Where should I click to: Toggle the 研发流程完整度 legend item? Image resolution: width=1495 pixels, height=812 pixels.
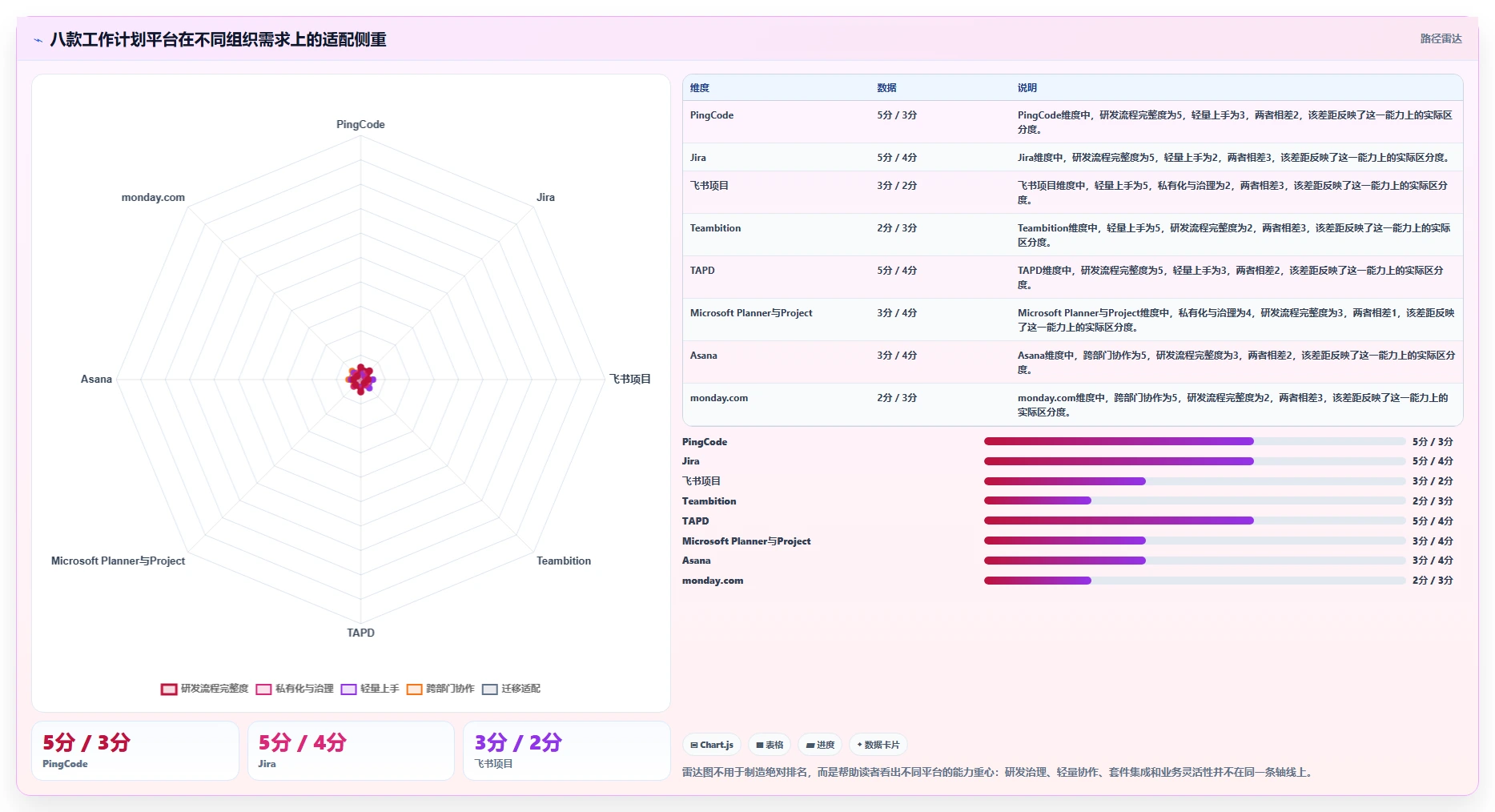click(x=205, y=689)
